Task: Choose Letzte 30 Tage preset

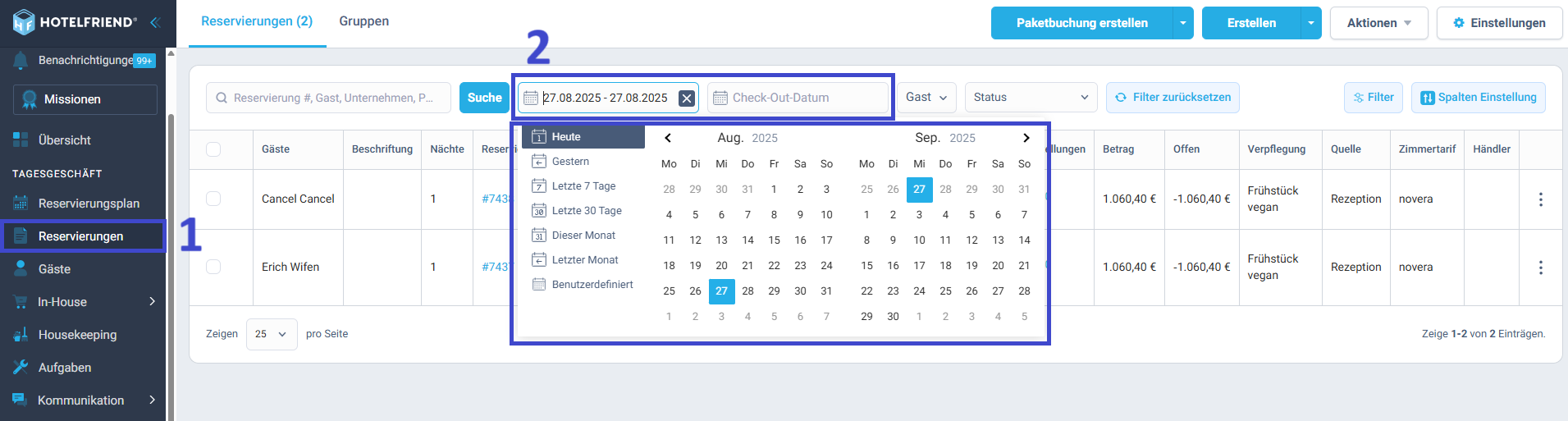Action: click(583, 211)
